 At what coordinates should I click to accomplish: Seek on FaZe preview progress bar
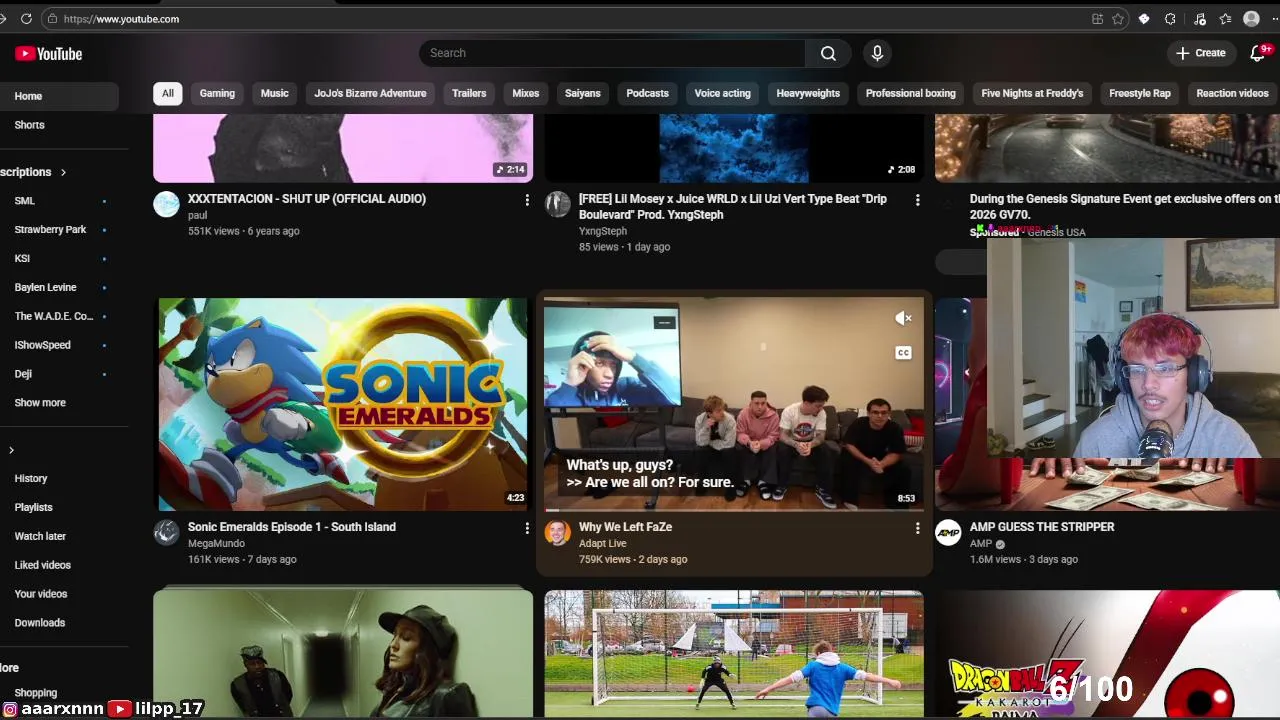click(x=734, y=509)
